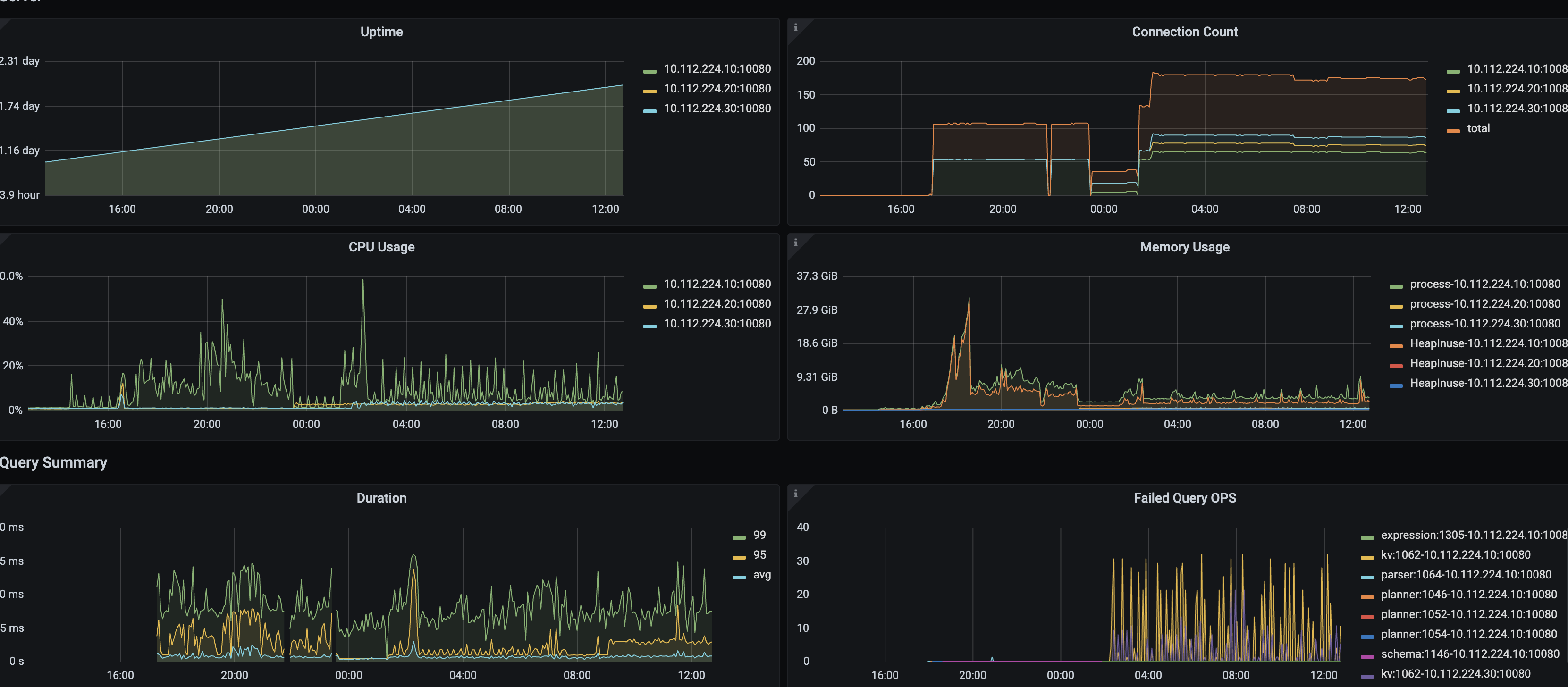Collapse the Query Summary dashboard row
The width and height of the screenshot is (1568, 687).
coord(53,462)
